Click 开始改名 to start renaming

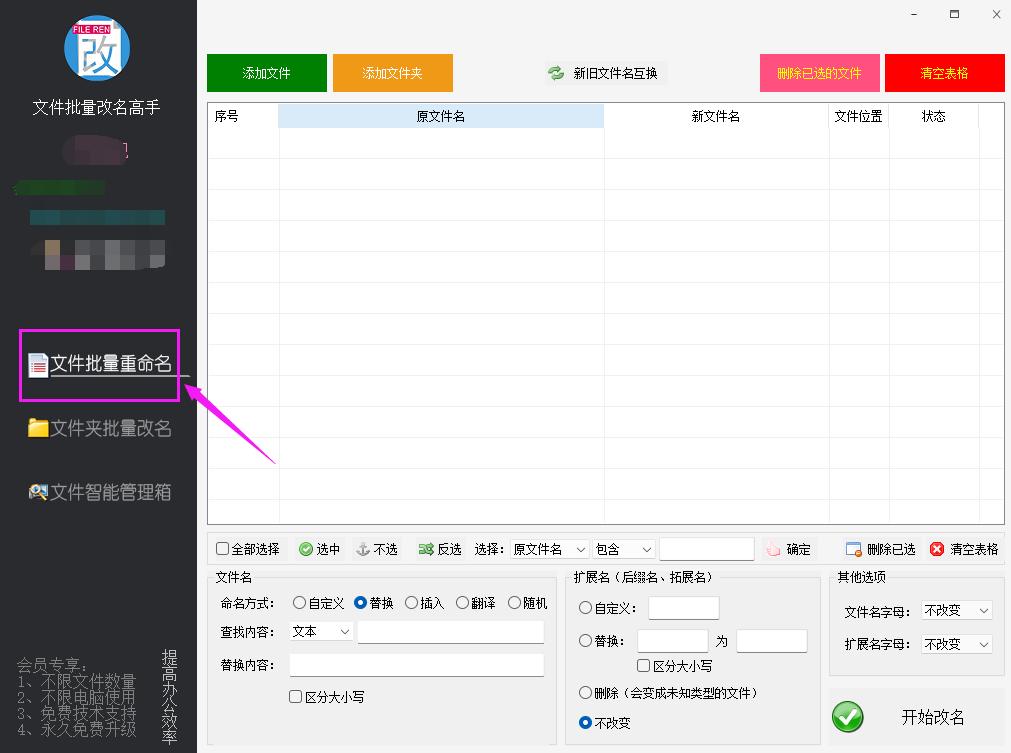pyautogui.click(x=916, y=717)
